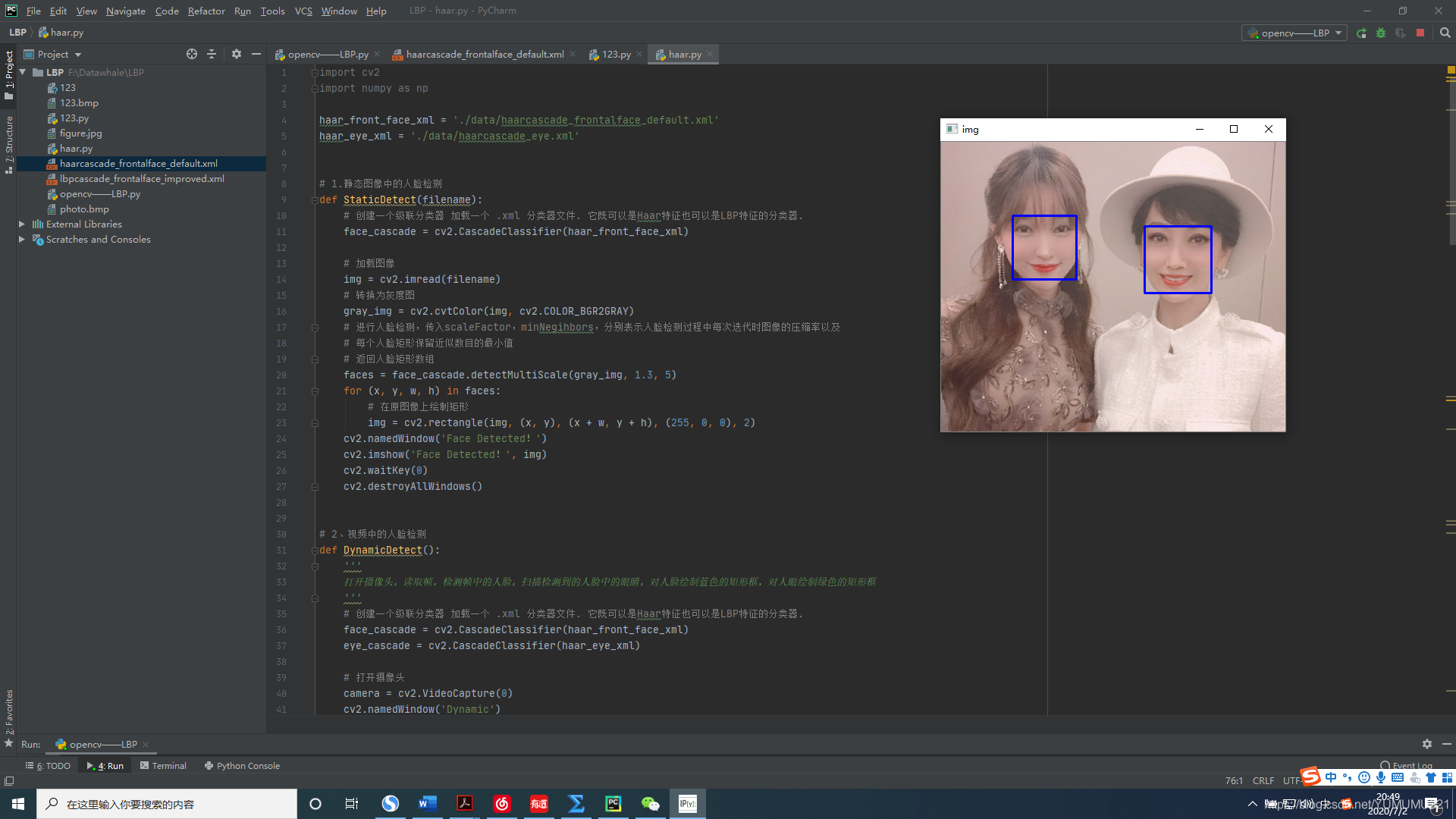Screen dimensions: 1456x819
Task: Open WeChat from the taskbar
Action: coord(650,804)
